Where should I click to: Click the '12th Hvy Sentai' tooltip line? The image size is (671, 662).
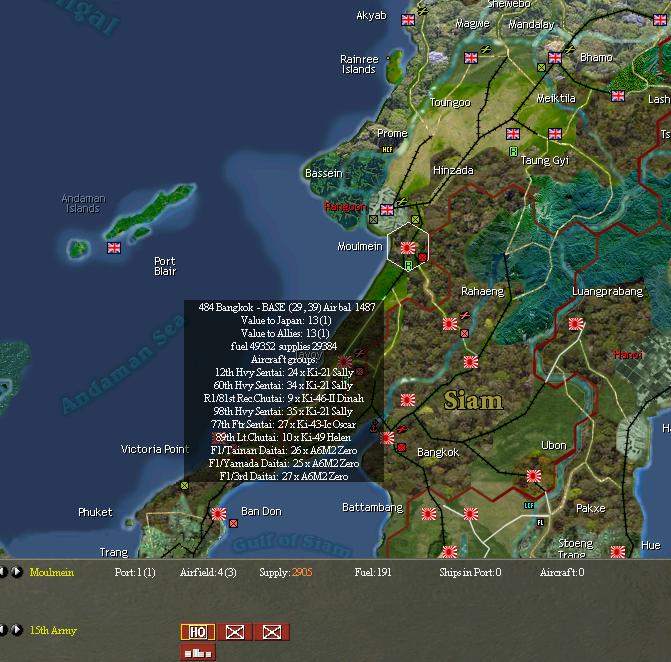point(284,372)
